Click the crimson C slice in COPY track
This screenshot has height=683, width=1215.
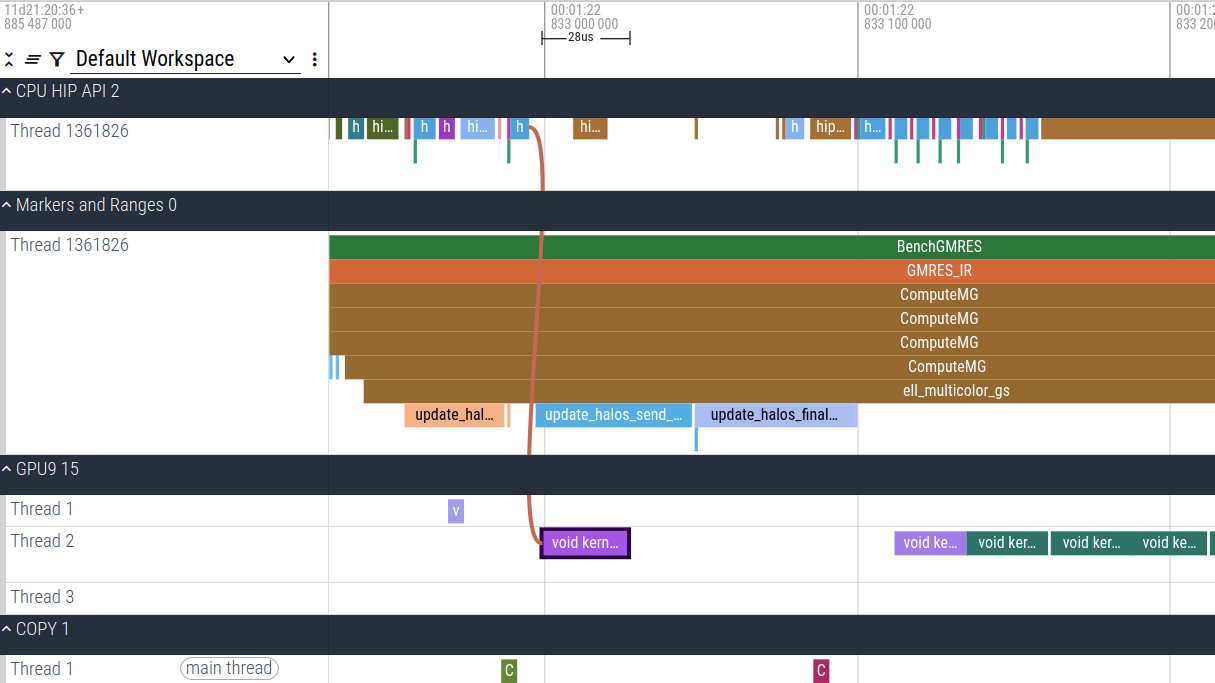click(821, 670)
